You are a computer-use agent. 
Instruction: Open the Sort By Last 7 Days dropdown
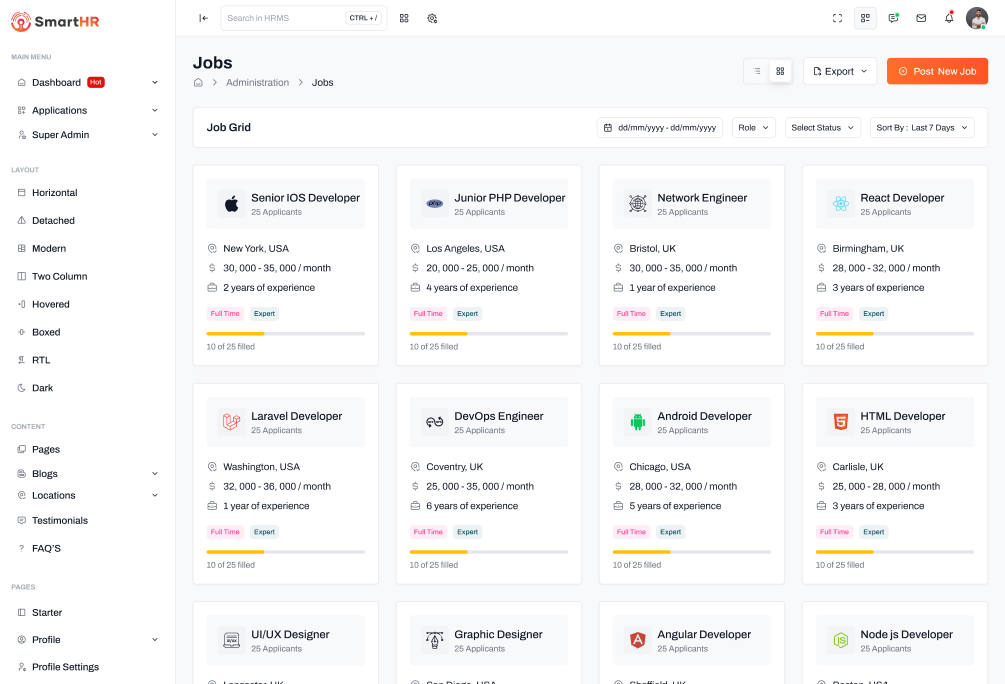[x=921, y=128]
